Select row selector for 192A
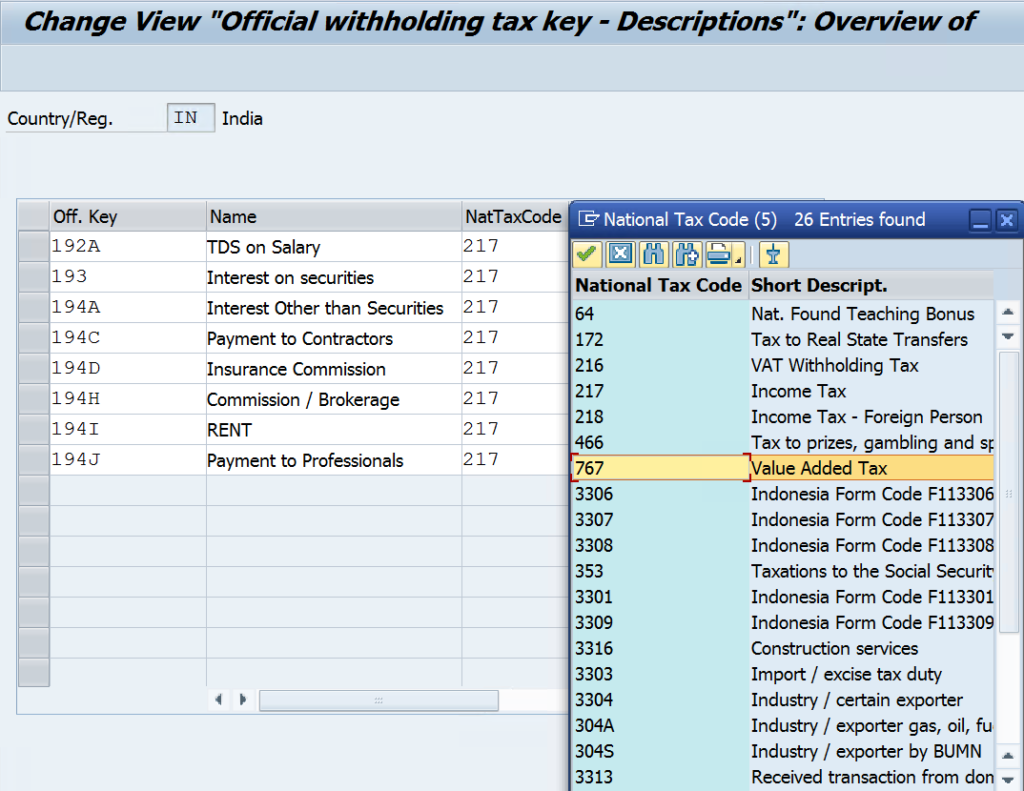1024x791 pixels. pos(33,246)
